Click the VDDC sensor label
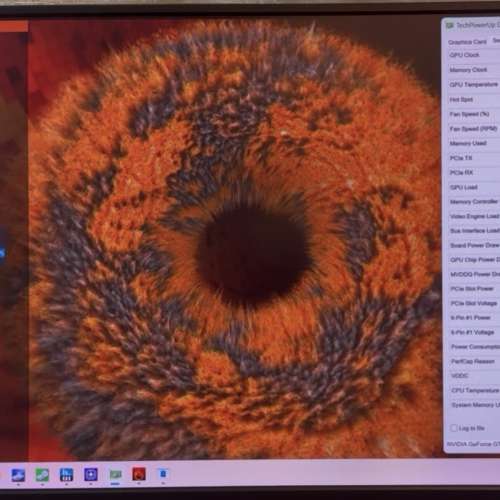This screenshot has width=500, height=500. (460, 376)
